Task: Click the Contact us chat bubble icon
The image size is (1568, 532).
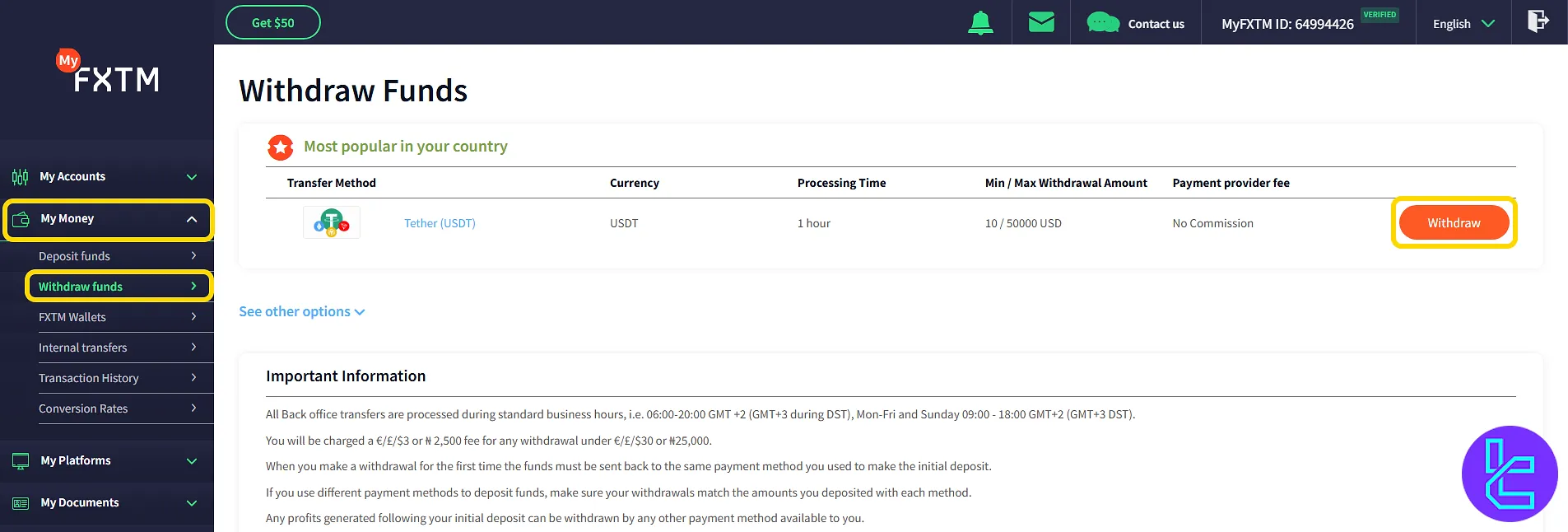Action: point(1103,23)
